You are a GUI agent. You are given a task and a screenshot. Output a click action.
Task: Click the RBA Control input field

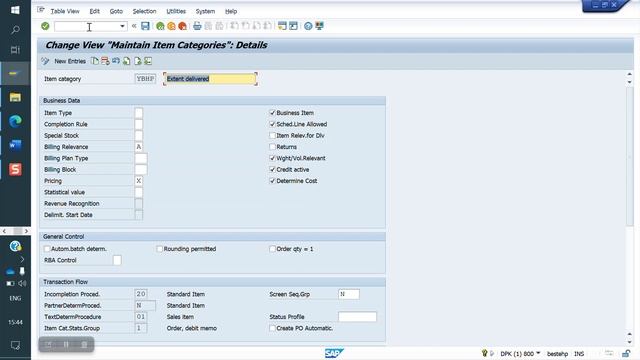[x=117, y=260]
